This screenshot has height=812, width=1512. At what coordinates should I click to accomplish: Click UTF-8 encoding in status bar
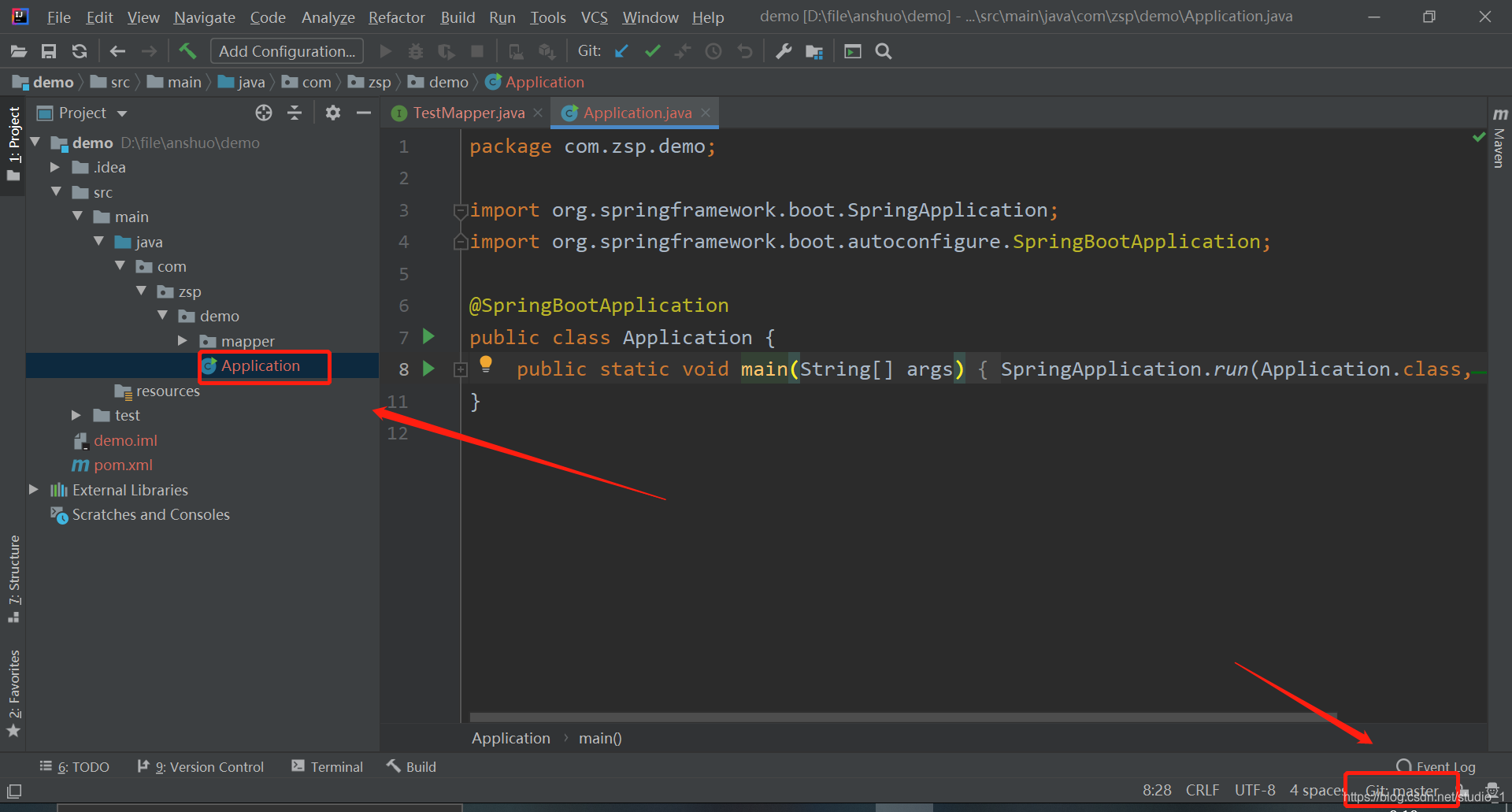pyautogui.click(x=1254, y=790)
